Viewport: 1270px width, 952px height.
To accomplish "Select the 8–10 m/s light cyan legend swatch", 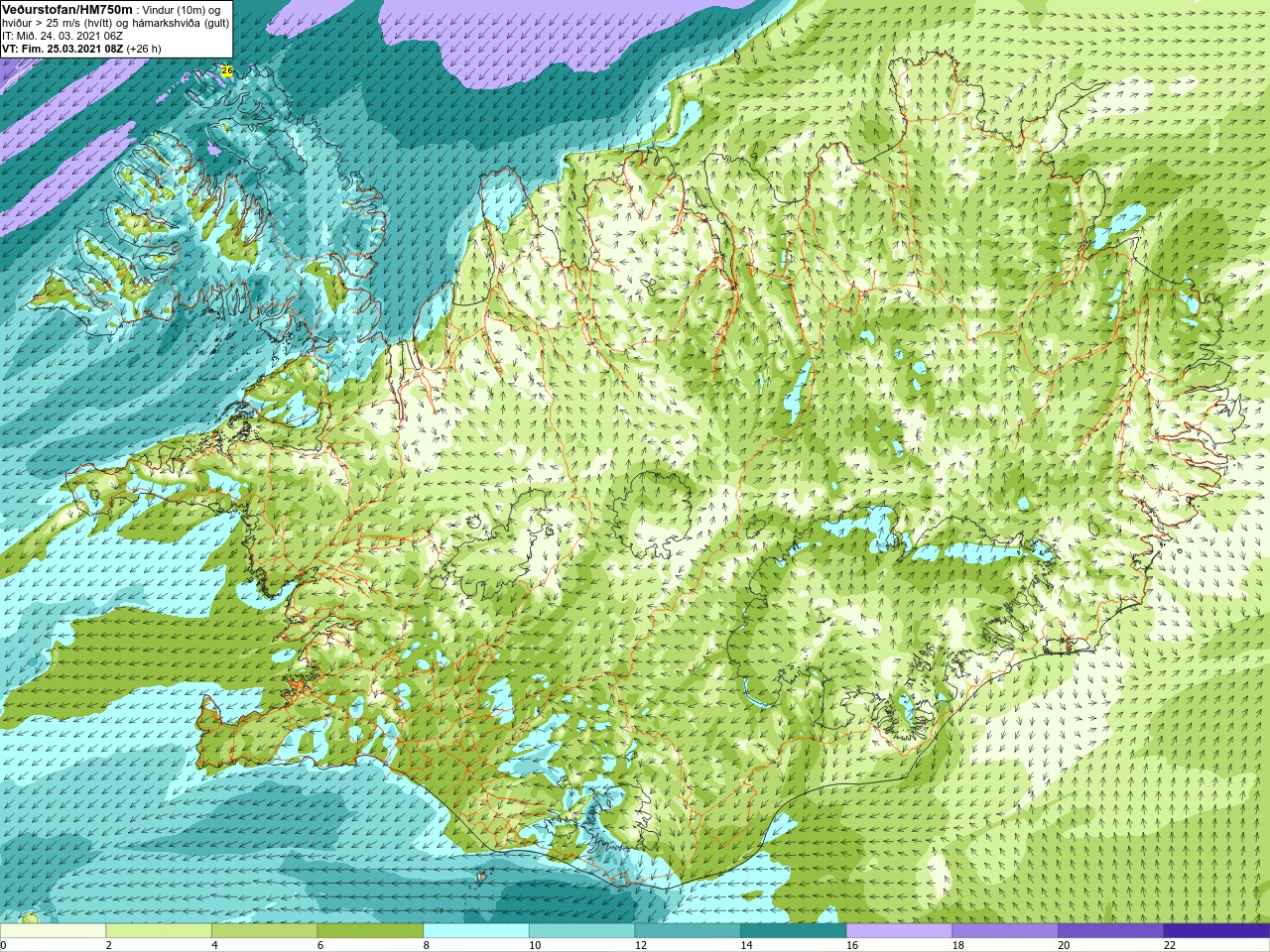I will pos(476,931).
